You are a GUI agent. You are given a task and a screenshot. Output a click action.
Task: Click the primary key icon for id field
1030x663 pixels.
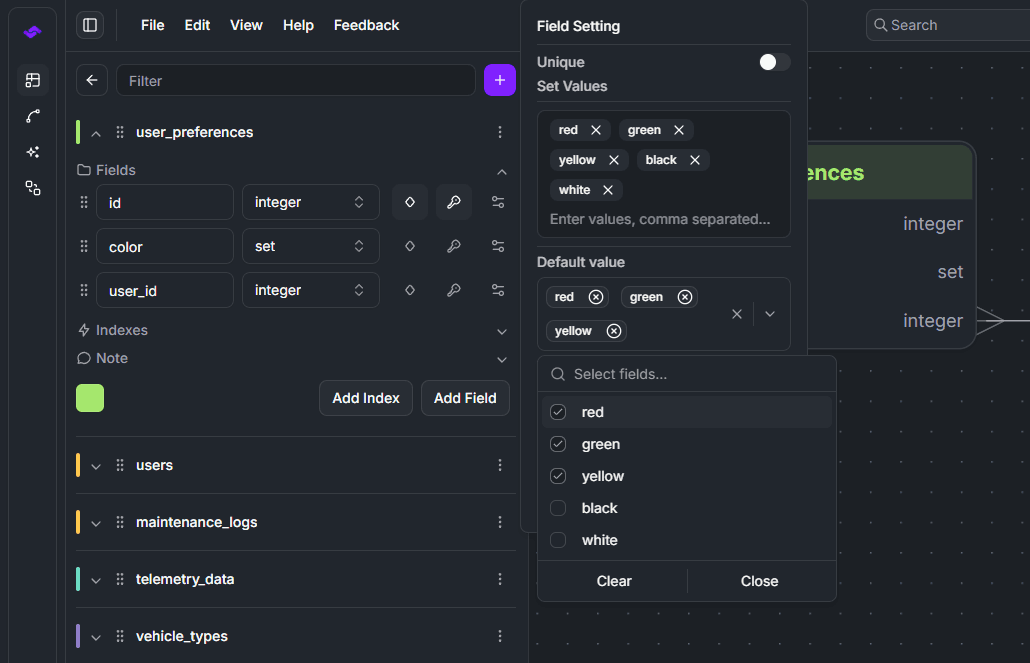(454, 202)
